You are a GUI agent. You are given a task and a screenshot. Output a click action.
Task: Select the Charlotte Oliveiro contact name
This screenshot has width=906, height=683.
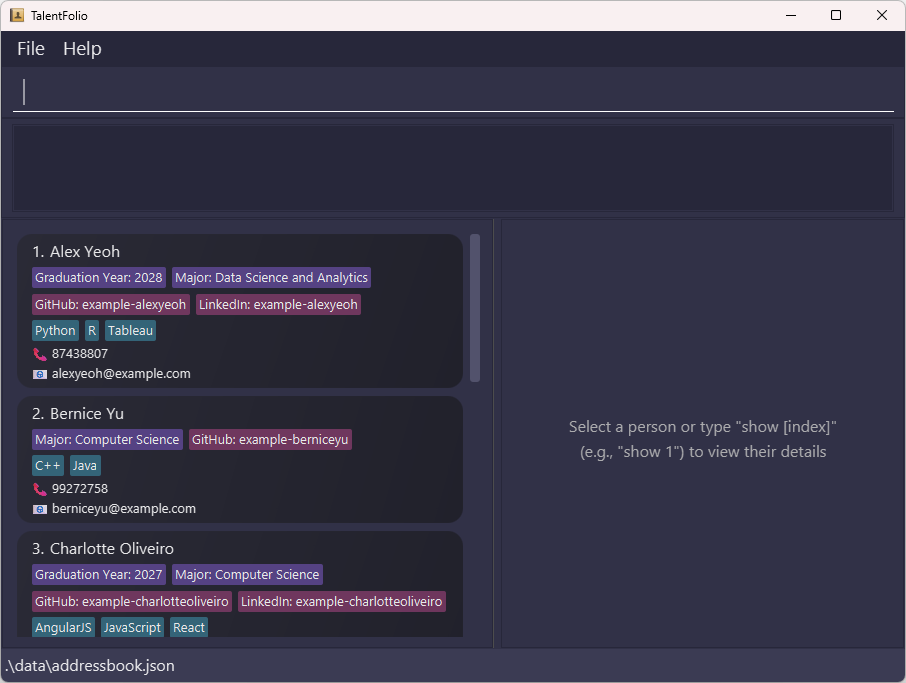point(111,549)
